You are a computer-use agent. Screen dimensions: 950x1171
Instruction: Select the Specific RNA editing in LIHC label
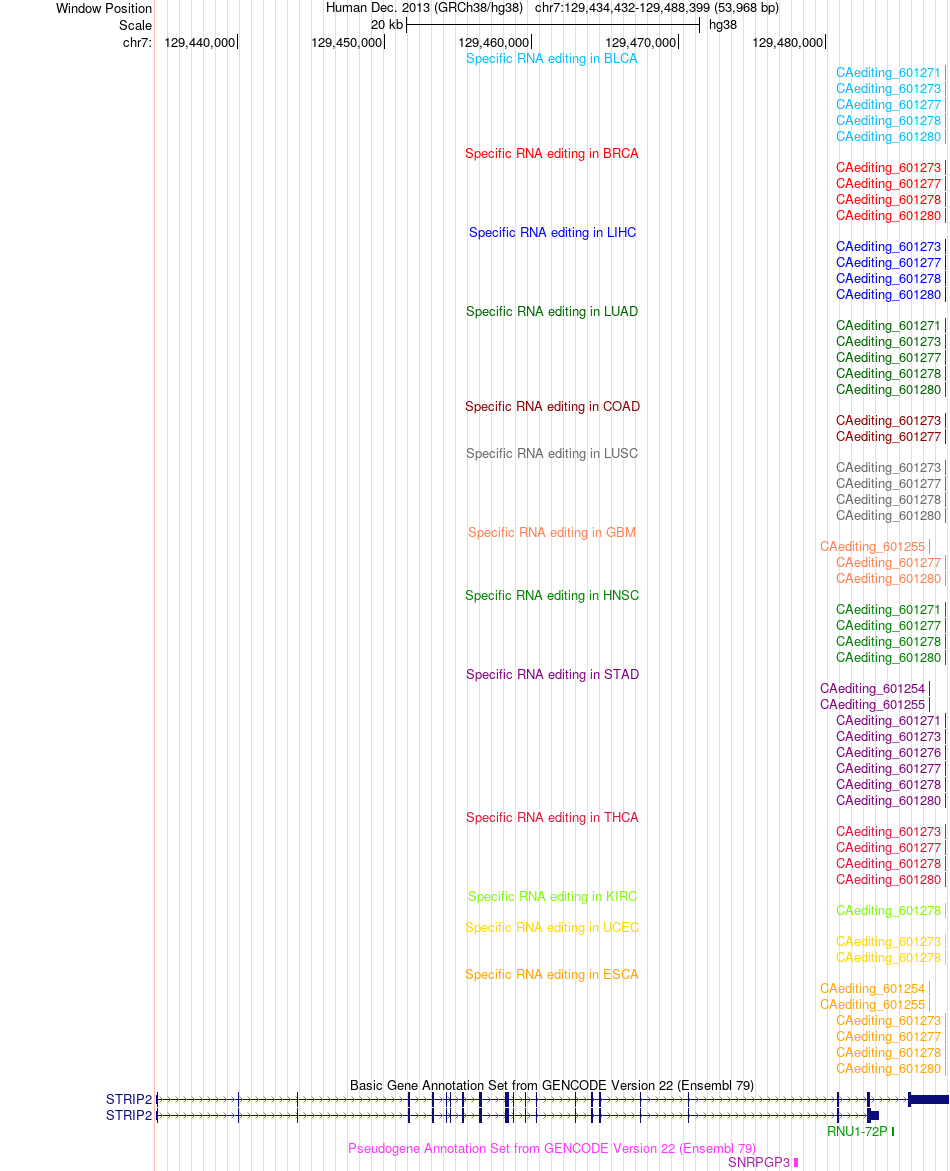(x=552, y=233)
